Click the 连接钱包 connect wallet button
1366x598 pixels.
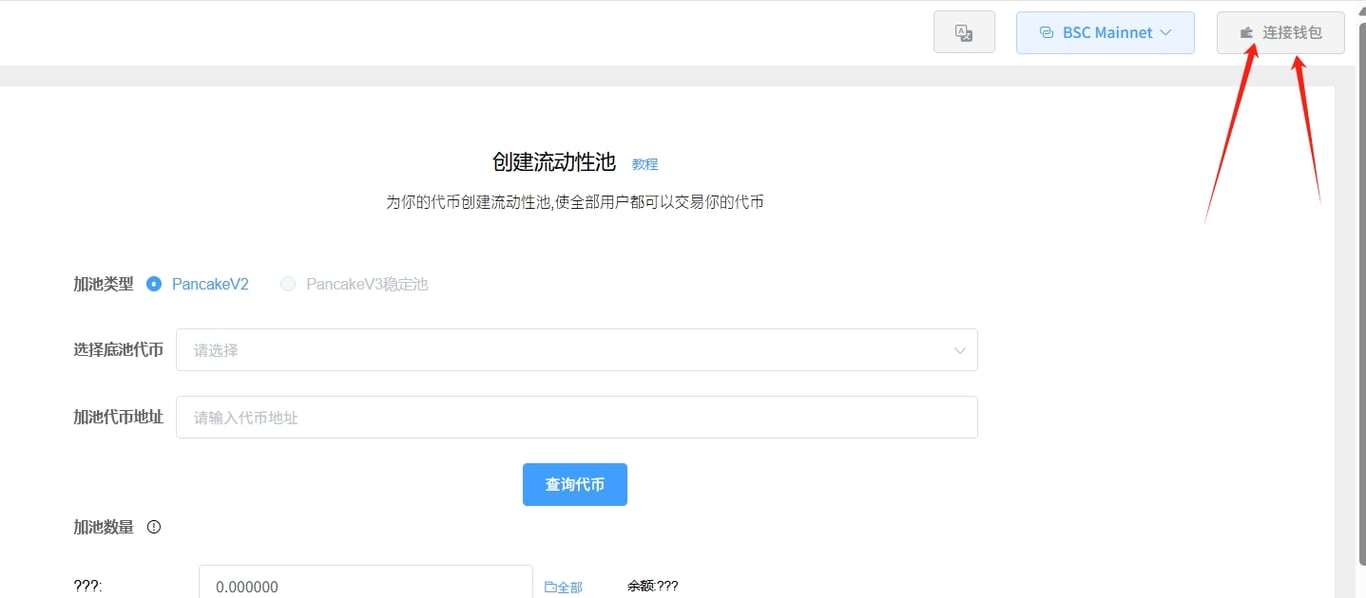click(x=1281, y=32)
